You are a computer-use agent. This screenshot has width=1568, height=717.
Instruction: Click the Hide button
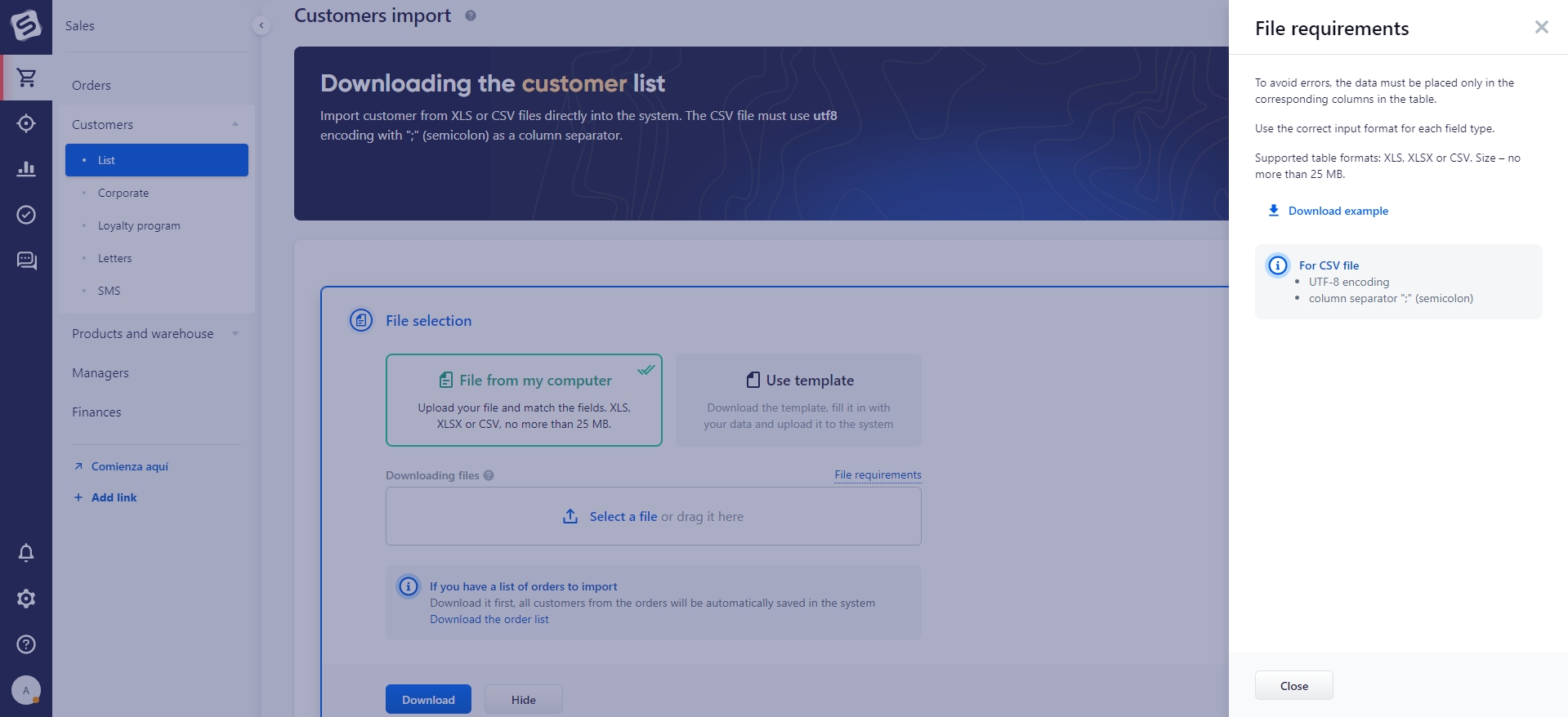tap(524, 699)
